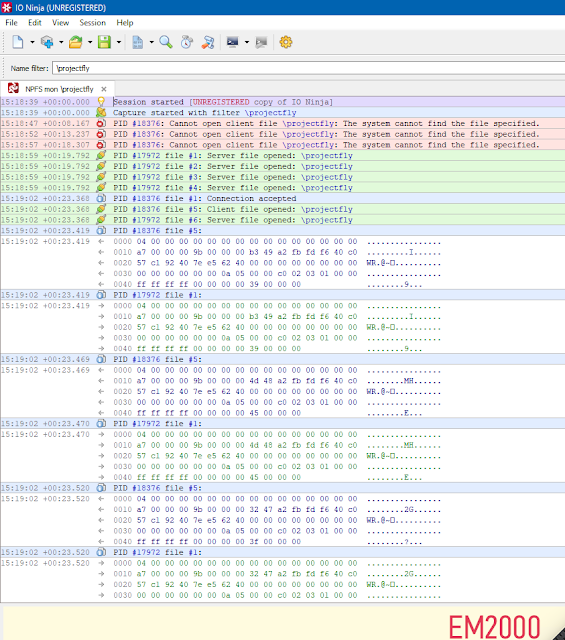Click the blue log document toolbar icon
This screenshot has height=640, width=565.
pyautogui.click(x=138, y=42)
